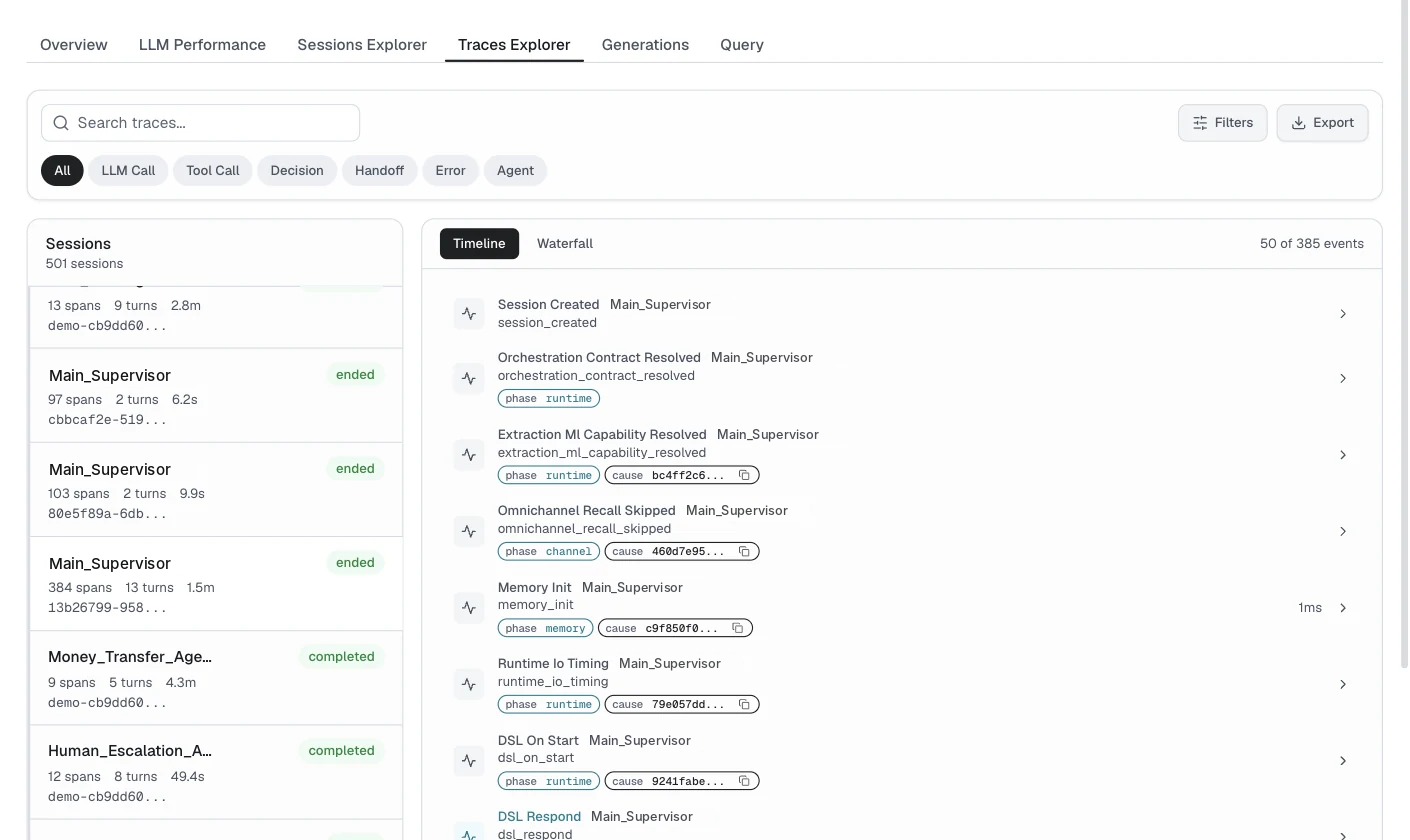Toggle the LLM Call filter chip
1410x840 pixels.
click(x=128, y=170)
